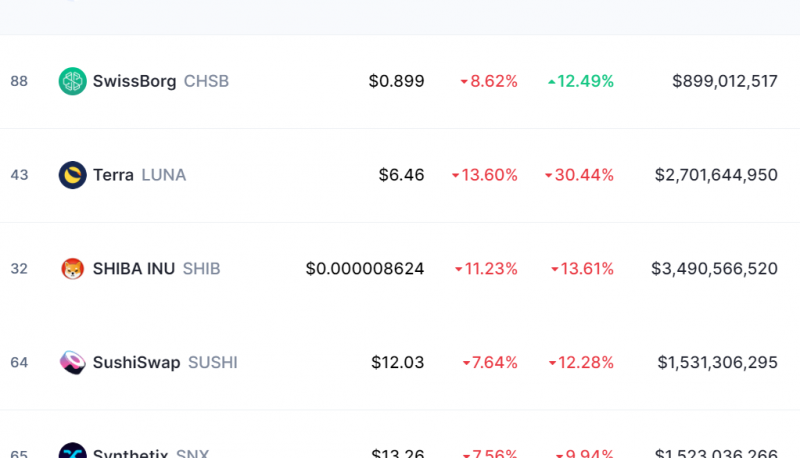Viewport: 800px width, 458px height.
Task: Open the Terra coin name link
Action: pyautogui.click(x=113, y=175)
